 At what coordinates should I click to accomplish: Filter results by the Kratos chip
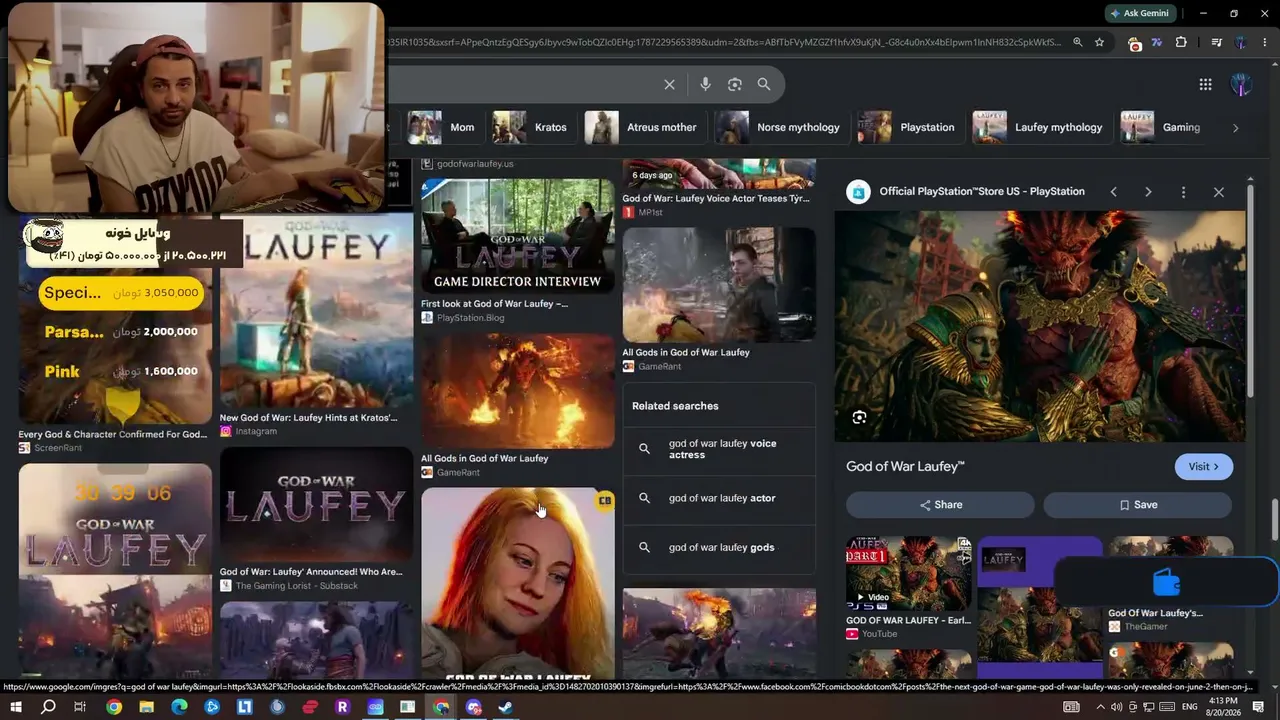[x=530, y=128]
